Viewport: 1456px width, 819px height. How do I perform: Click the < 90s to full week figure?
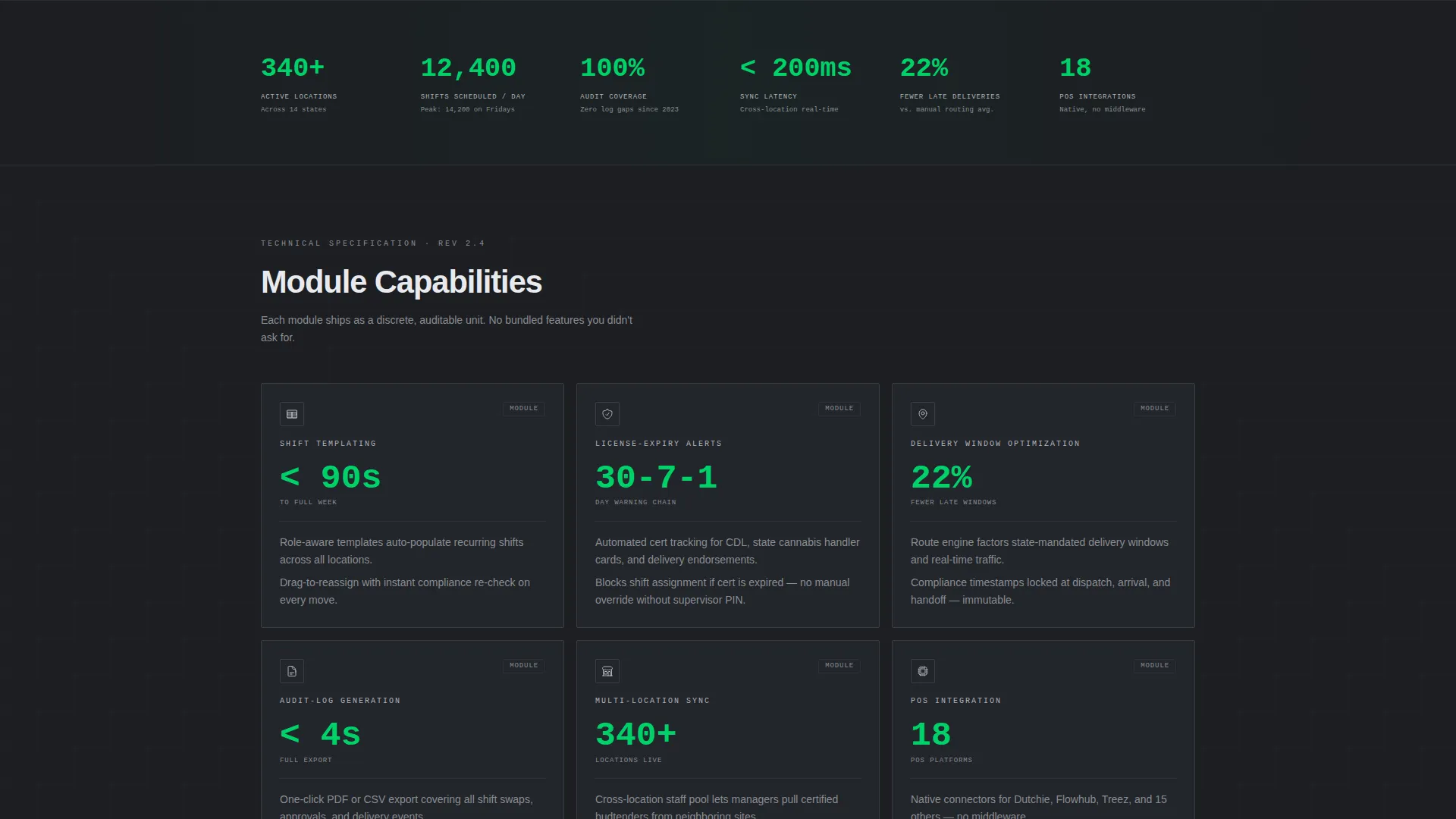point(331,478)
